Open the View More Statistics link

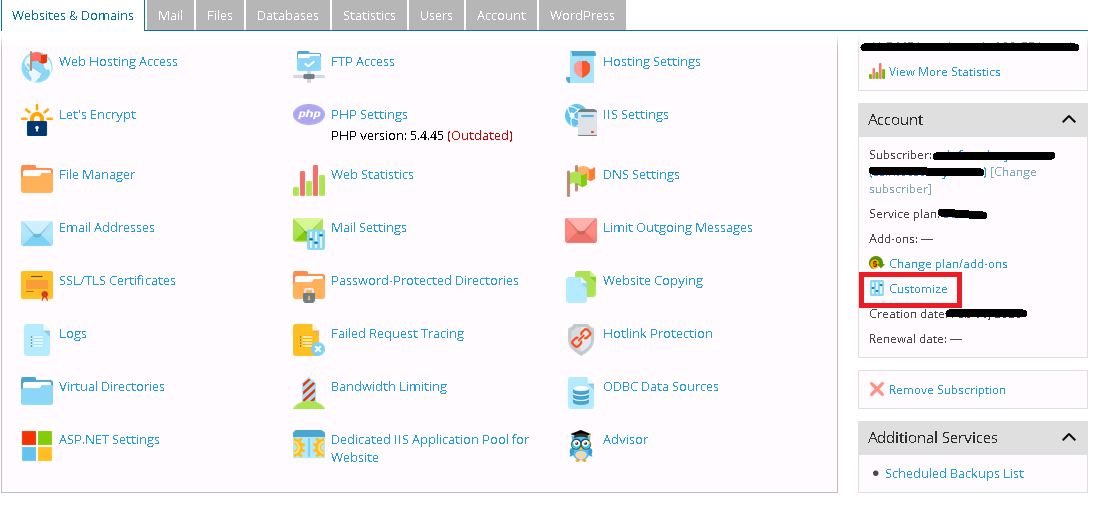(944, 71)
